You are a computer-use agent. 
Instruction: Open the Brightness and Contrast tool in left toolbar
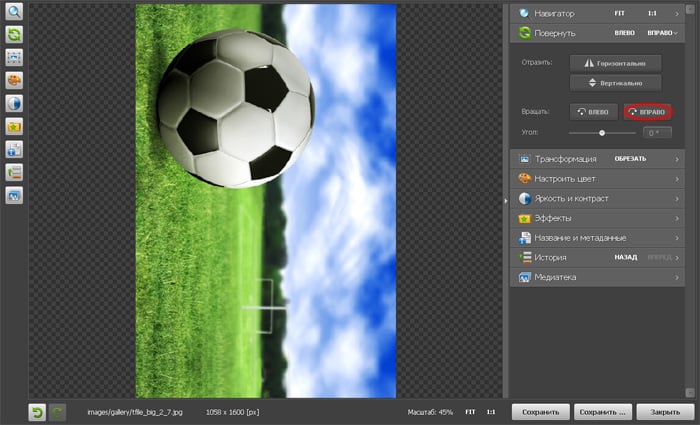(x=14, y=104)
